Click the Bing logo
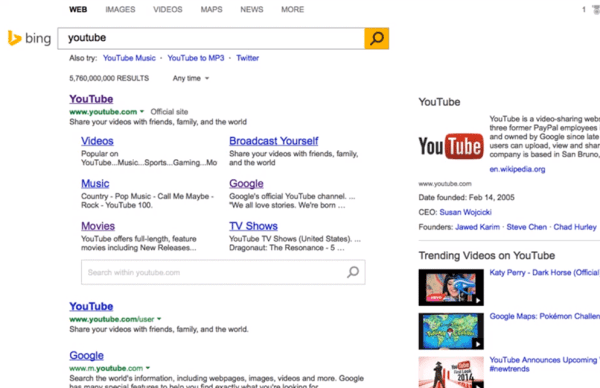The width and height of the screenshot is (600, 388). [29, 38]
